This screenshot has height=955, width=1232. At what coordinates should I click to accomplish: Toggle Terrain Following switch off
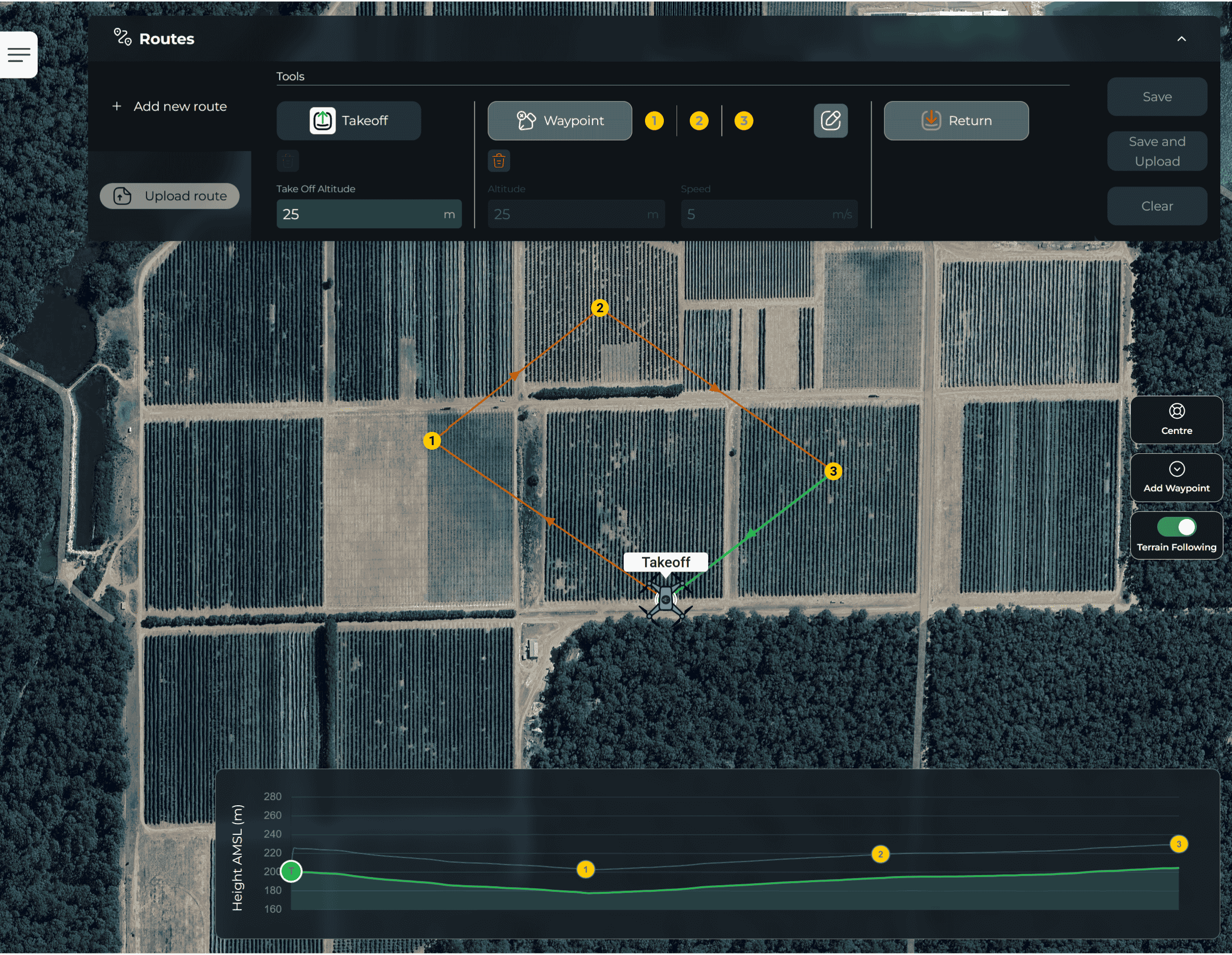tap(1176, 527)
